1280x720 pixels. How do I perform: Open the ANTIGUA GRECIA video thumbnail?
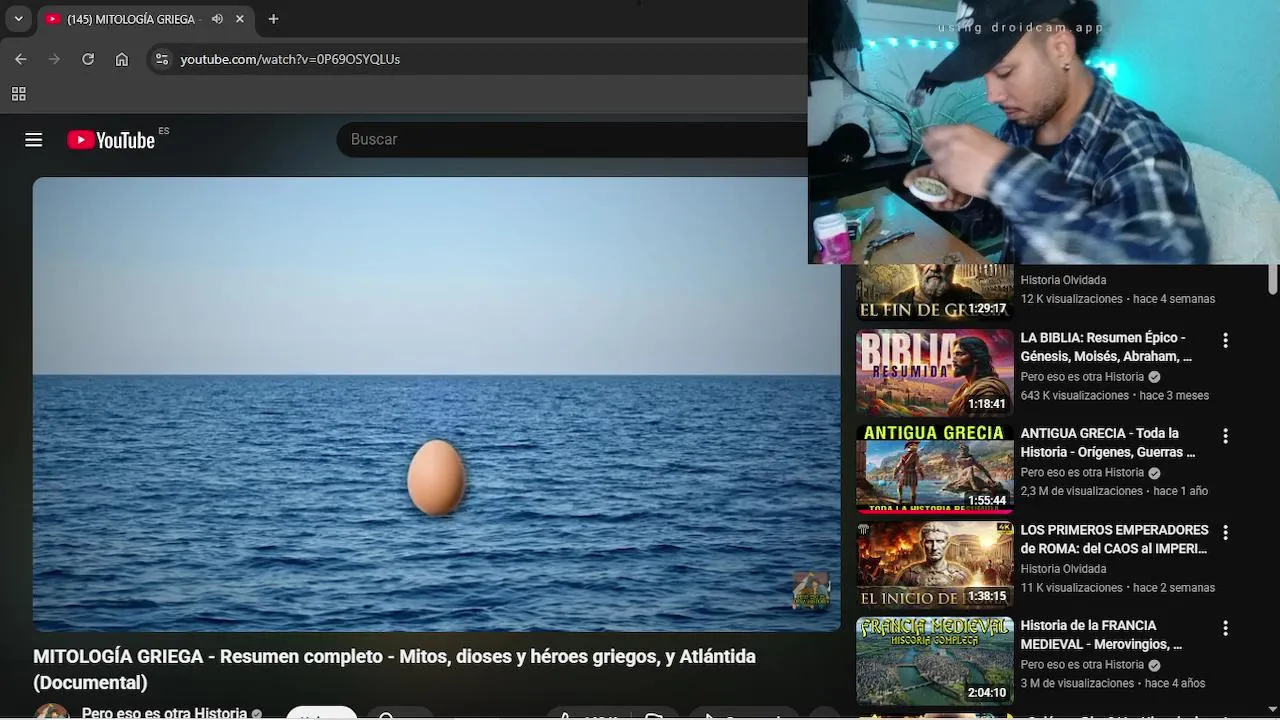(x=934, y=469)
